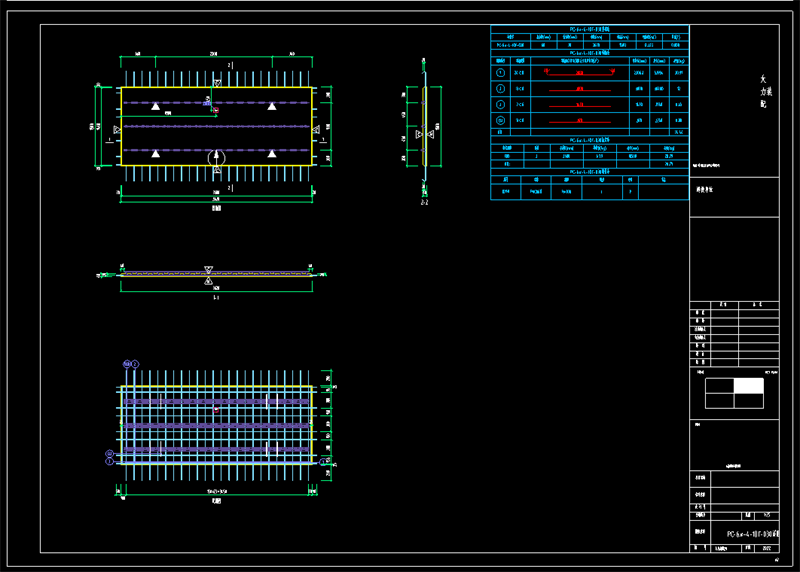The width and height of the screenshot is (800, 572).
Task: Click the paired circle bubbles above bottom rebar plan
Action: click(x=131, y=364)
